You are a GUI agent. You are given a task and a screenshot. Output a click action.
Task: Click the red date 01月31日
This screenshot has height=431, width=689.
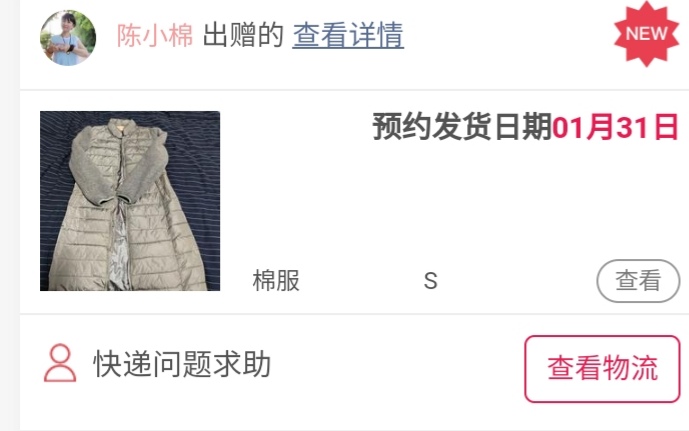pos(615,127)
